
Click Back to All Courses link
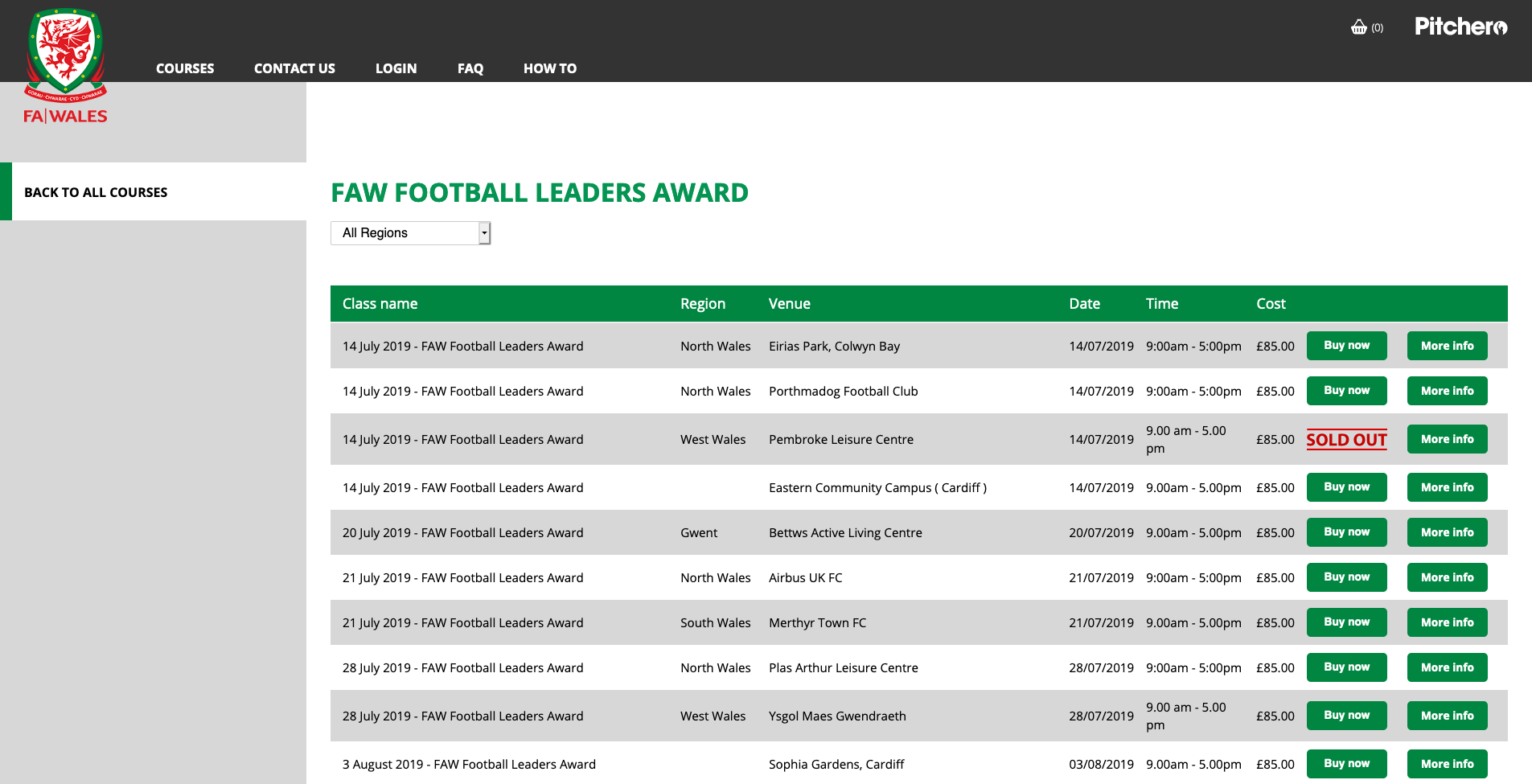tap(96, 192)
